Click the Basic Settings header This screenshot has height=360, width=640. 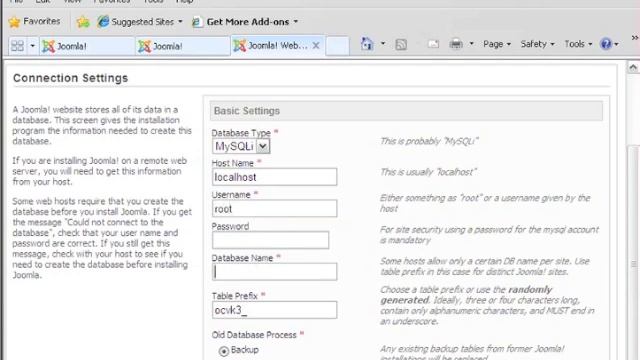click(x=406, y=111)
